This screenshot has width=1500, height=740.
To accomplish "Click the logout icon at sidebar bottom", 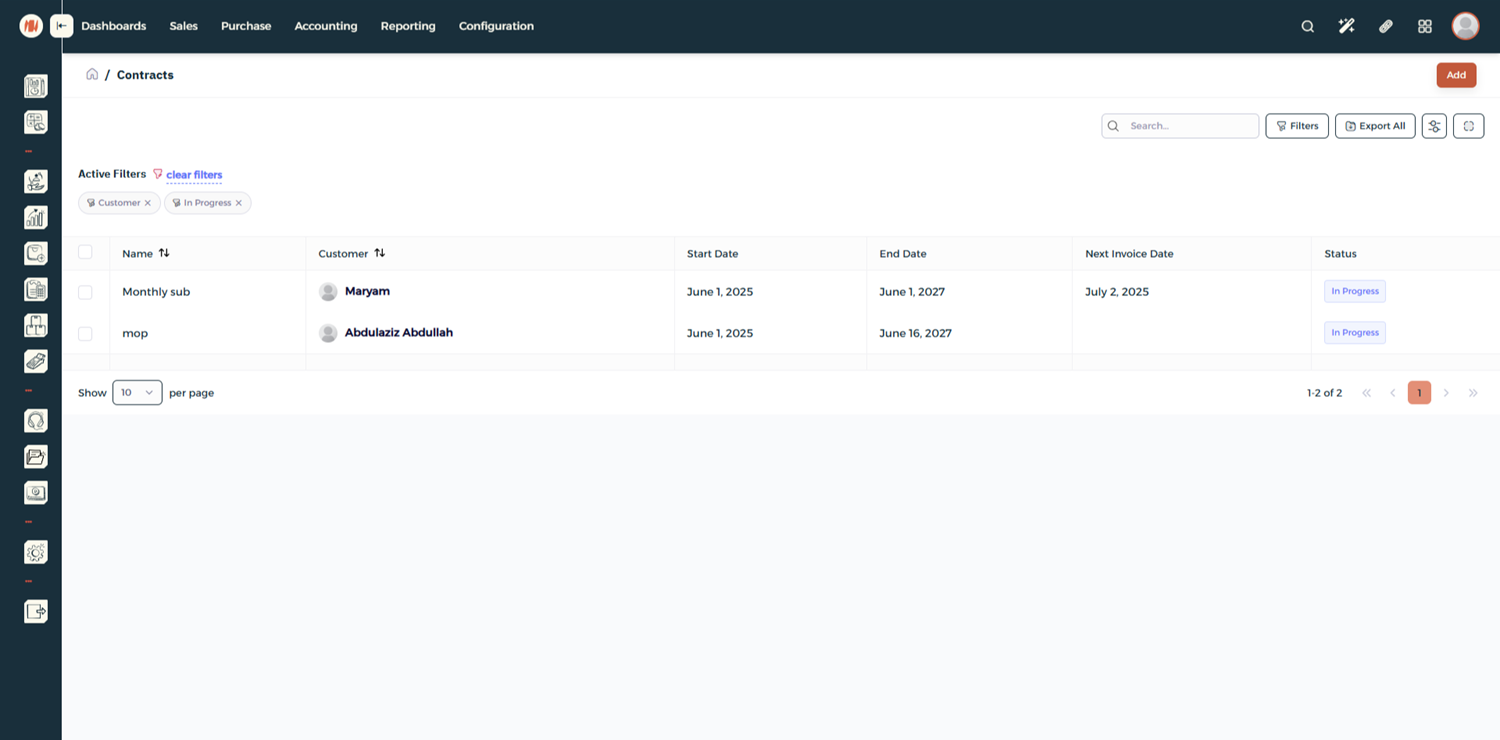I will pos(36,611).
